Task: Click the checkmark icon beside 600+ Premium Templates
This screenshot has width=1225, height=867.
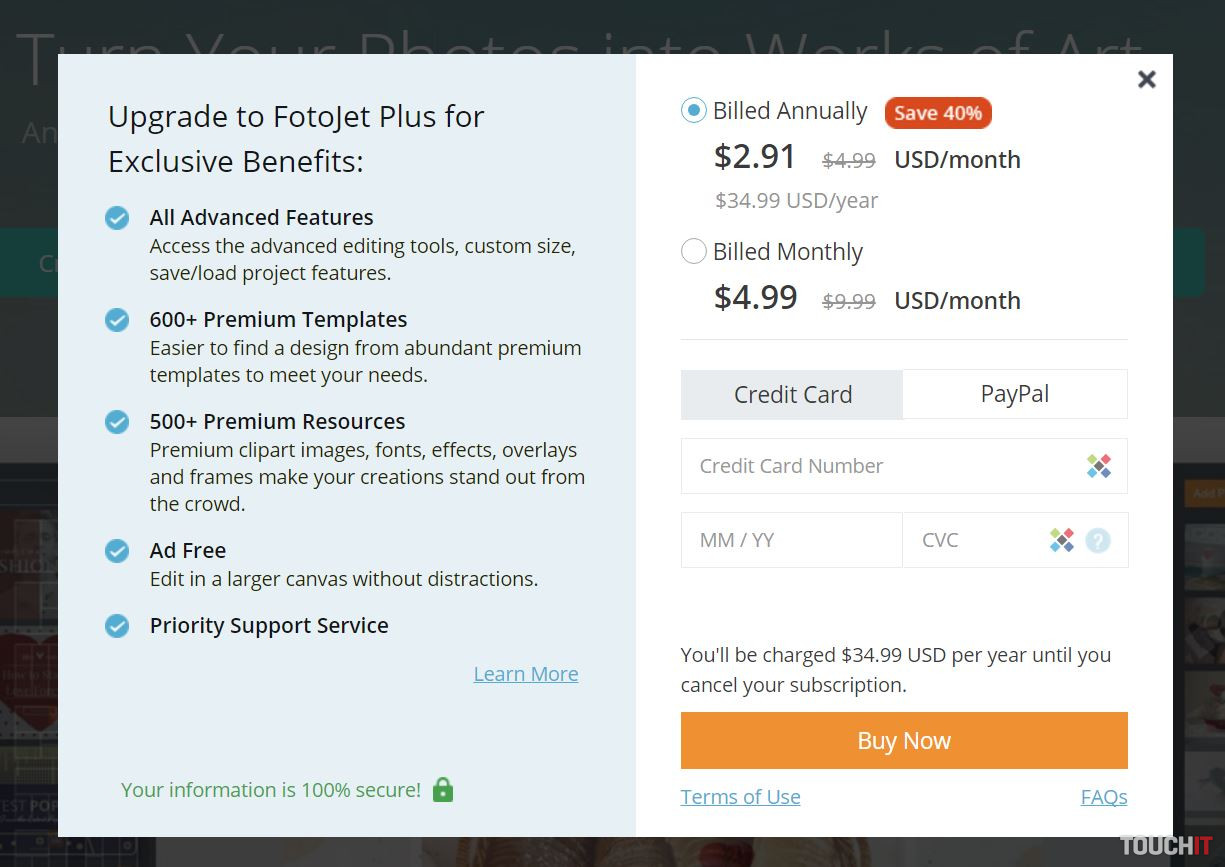Action: [117, 320]
